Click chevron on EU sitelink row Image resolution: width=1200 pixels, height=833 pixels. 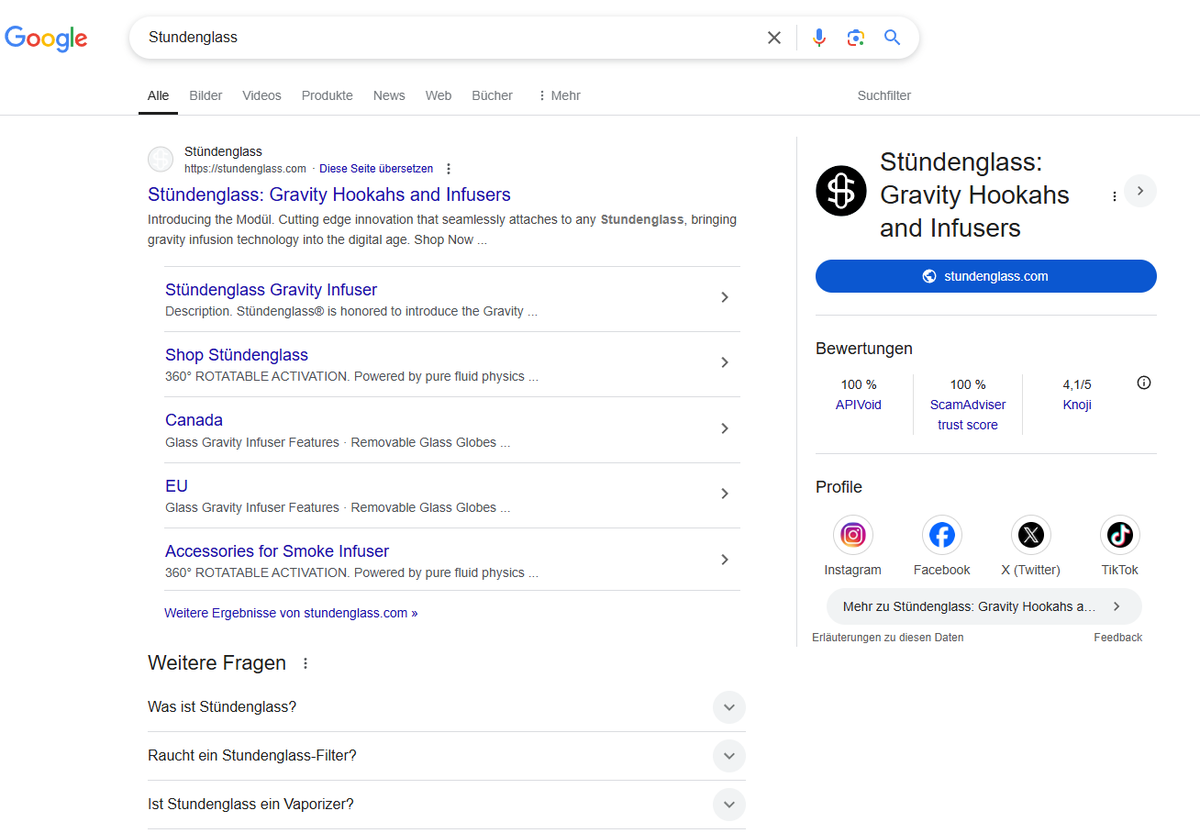coord(725,493)
